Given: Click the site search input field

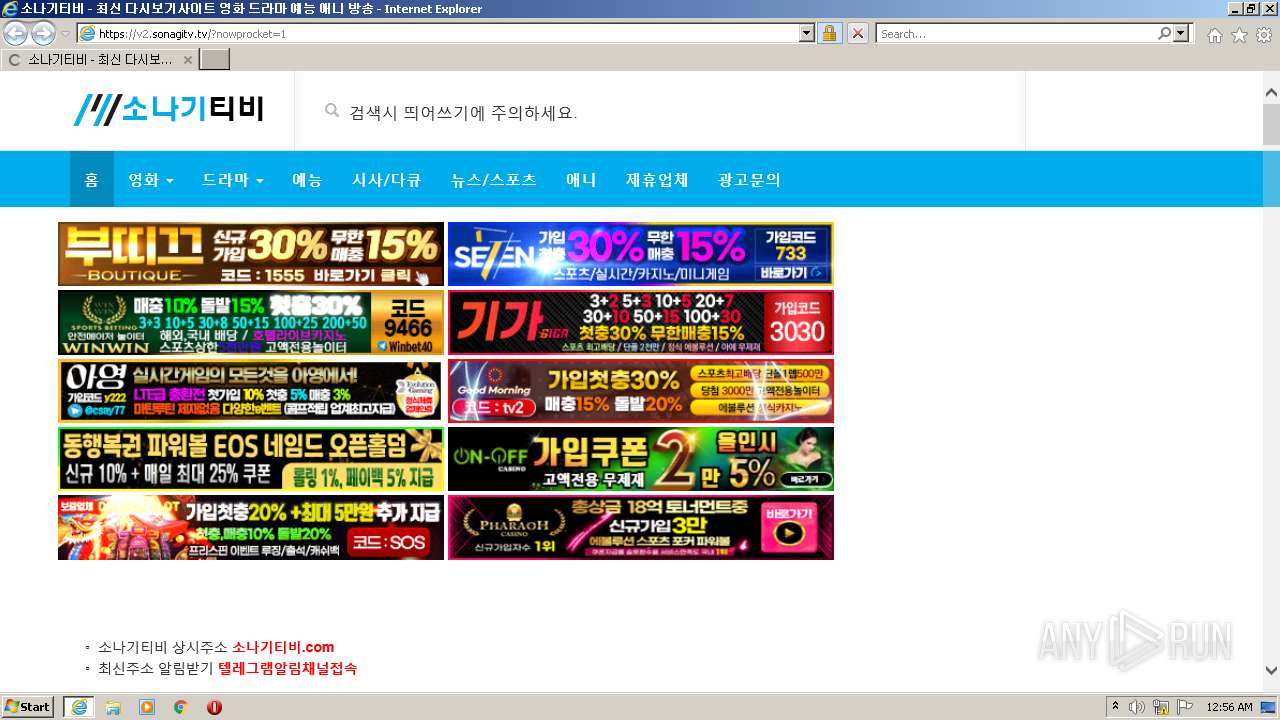Looking at the screenshot, I should [660, 112].
